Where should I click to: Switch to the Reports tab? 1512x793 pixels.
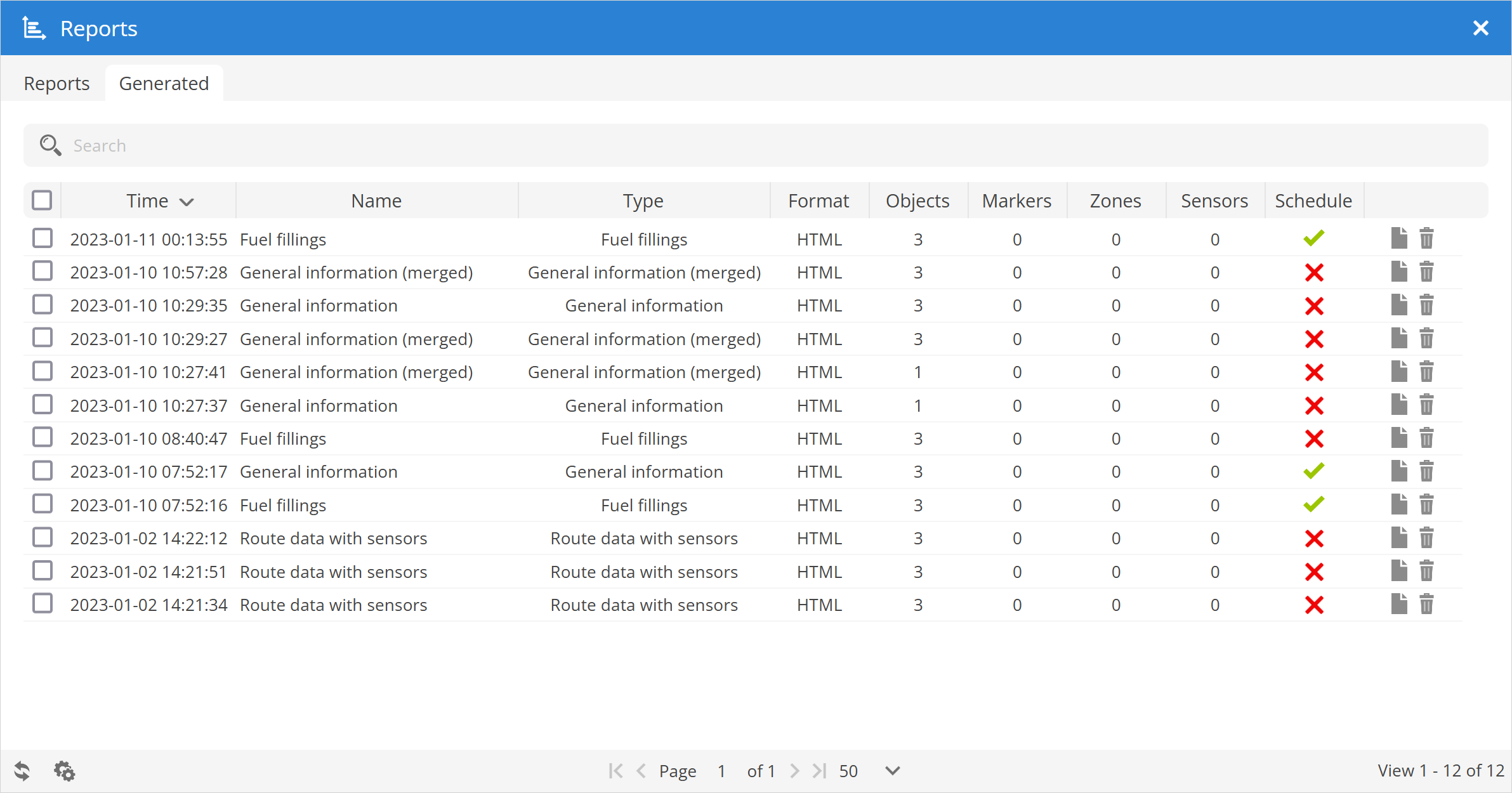(56, 84)
